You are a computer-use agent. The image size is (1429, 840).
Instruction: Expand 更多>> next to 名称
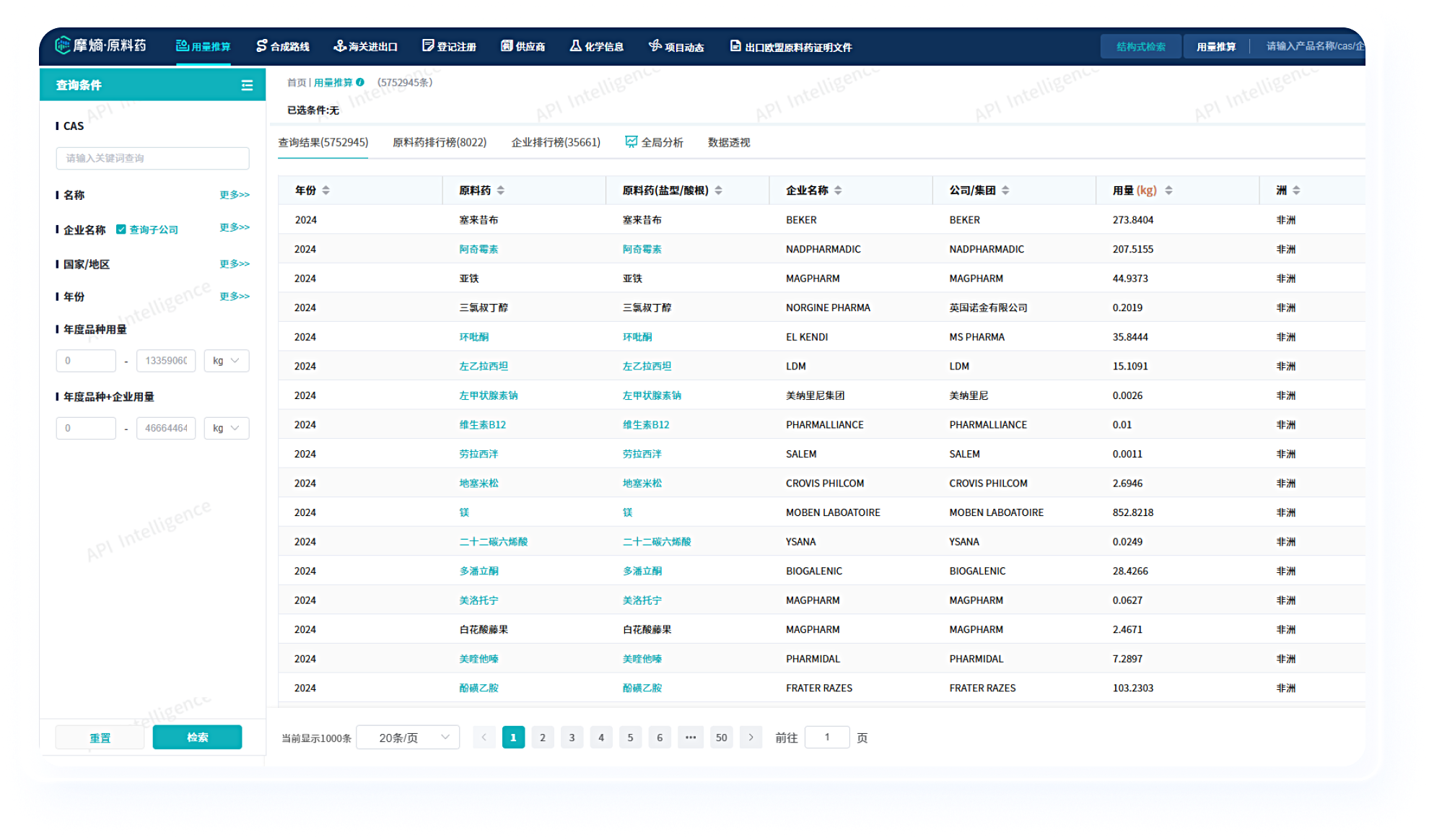point(235,195)
